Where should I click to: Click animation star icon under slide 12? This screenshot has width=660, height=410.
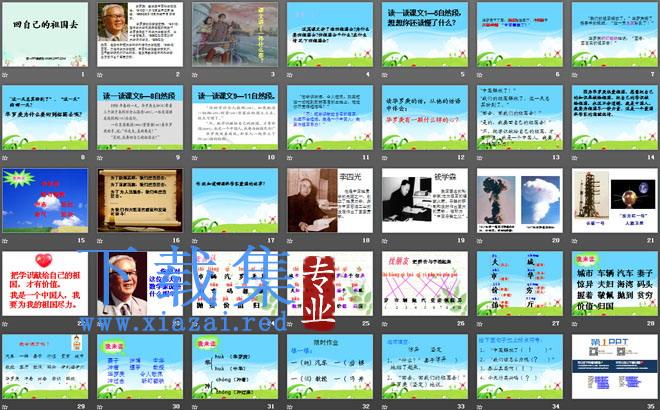tap(385, 157)
